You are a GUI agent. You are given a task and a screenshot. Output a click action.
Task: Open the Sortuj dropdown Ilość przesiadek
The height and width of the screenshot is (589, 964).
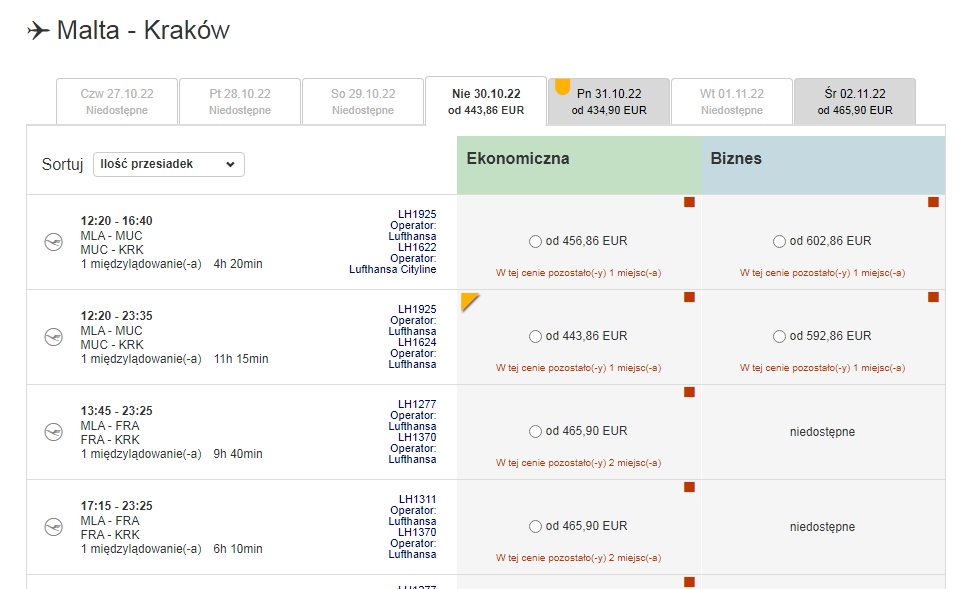(x=168, y=164)
